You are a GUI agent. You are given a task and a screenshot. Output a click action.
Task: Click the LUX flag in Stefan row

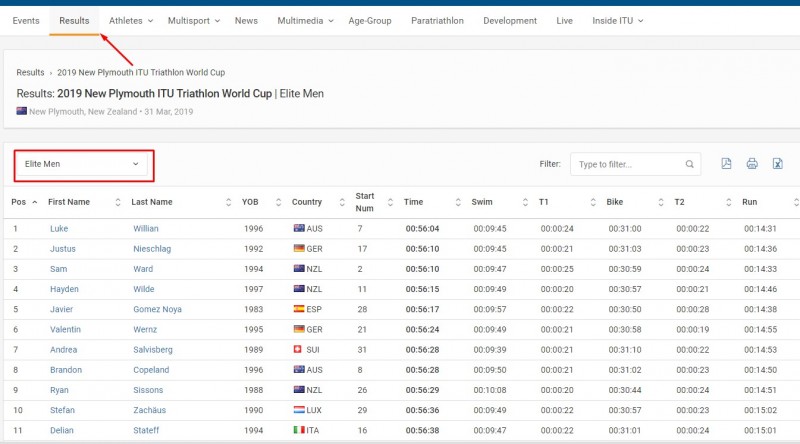coord(299,409)
